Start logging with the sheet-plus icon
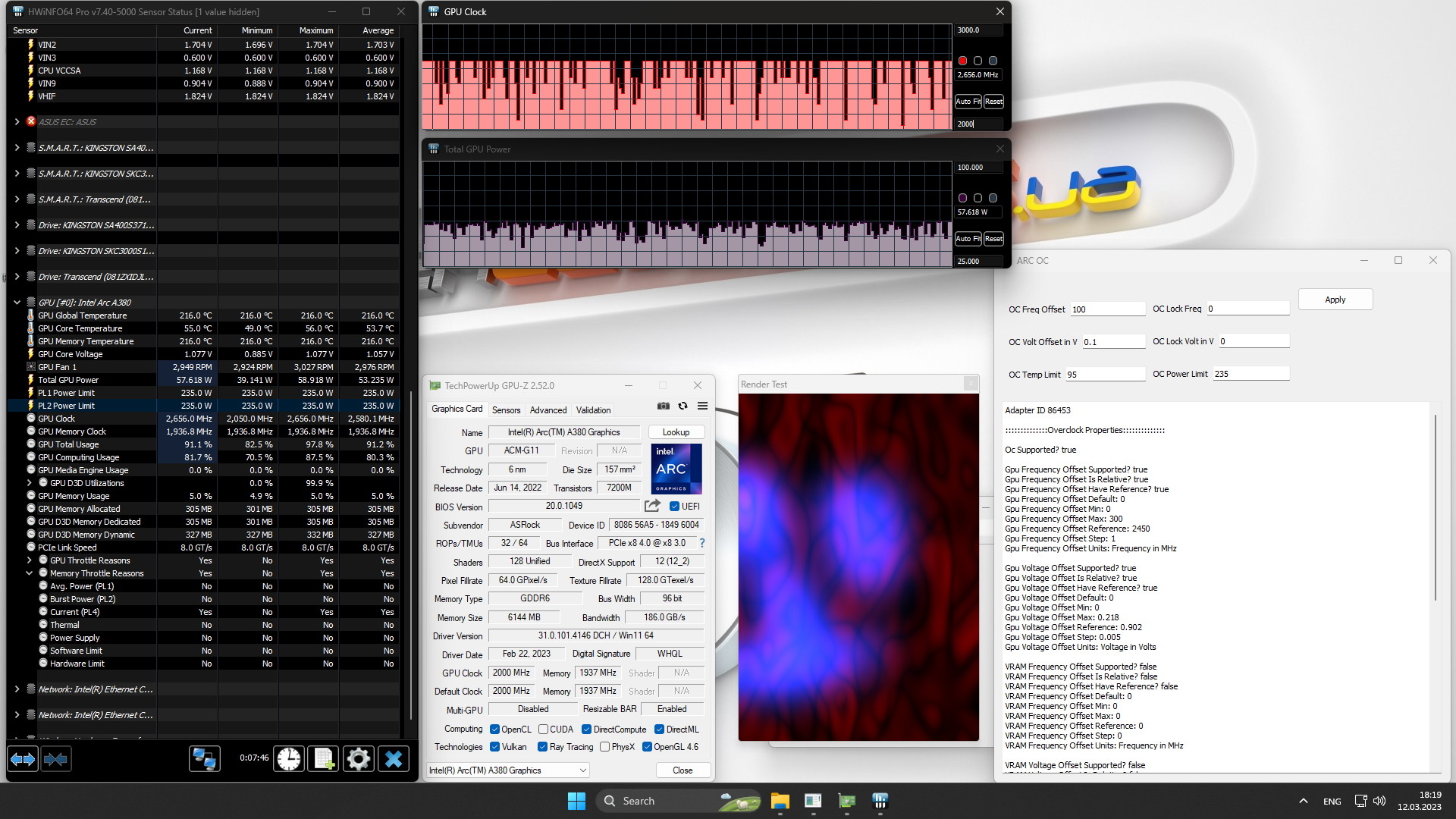 click(x=324, y=759)
